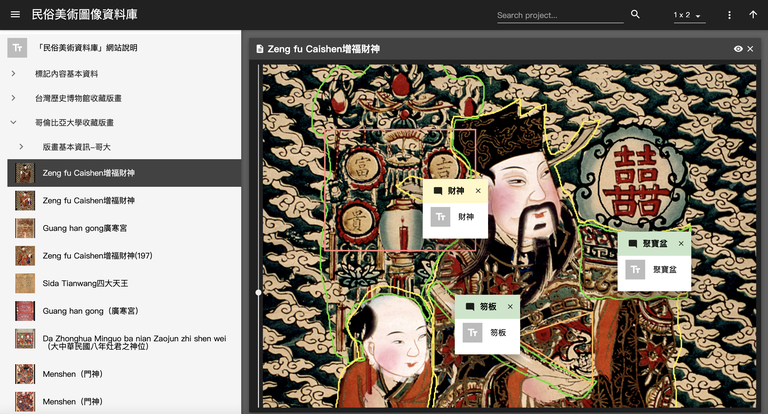This screenshot has height=414, width=768.
Task: Click the Tr icon in 聚寶盆 popup
Action: coord(635,269)
